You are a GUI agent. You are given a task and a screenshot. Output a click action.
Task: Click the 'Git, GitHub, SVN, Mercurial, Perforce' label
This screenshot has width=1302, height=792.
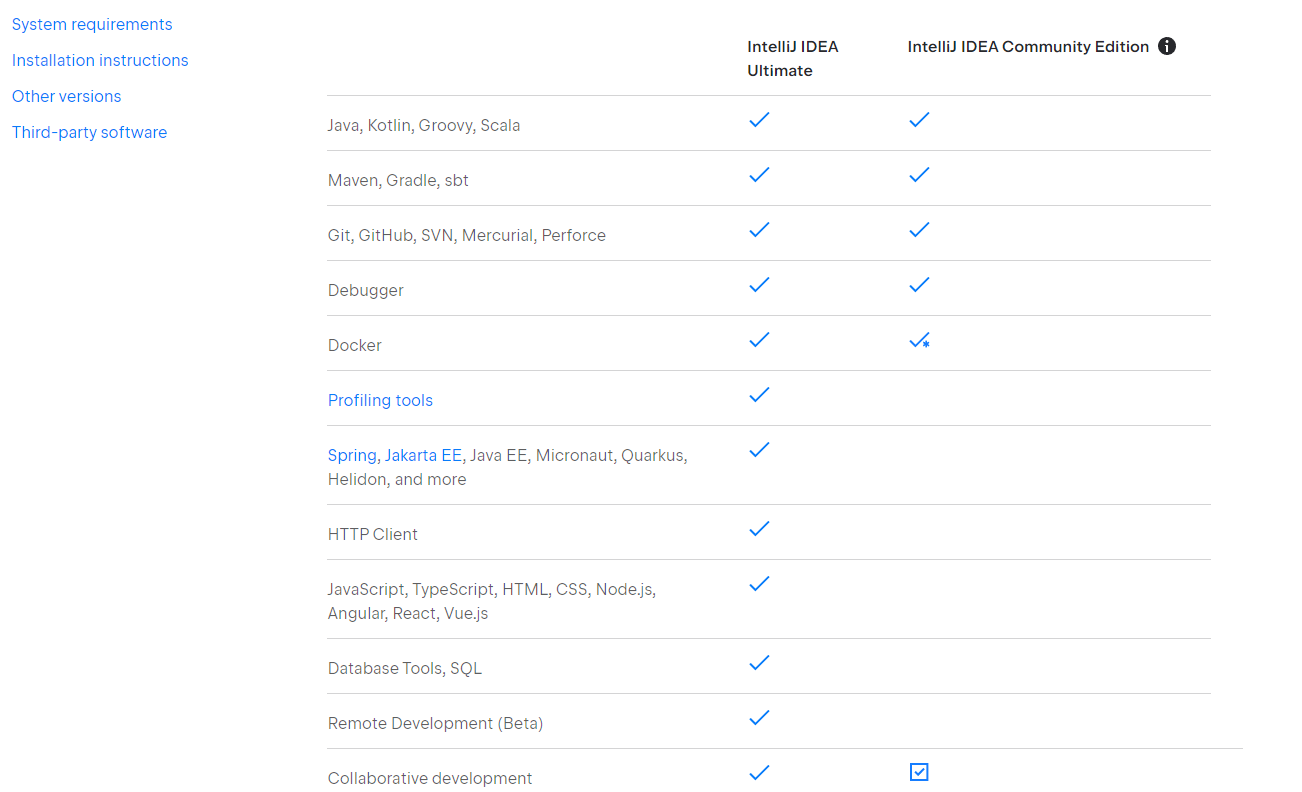(x=467, y=235)
